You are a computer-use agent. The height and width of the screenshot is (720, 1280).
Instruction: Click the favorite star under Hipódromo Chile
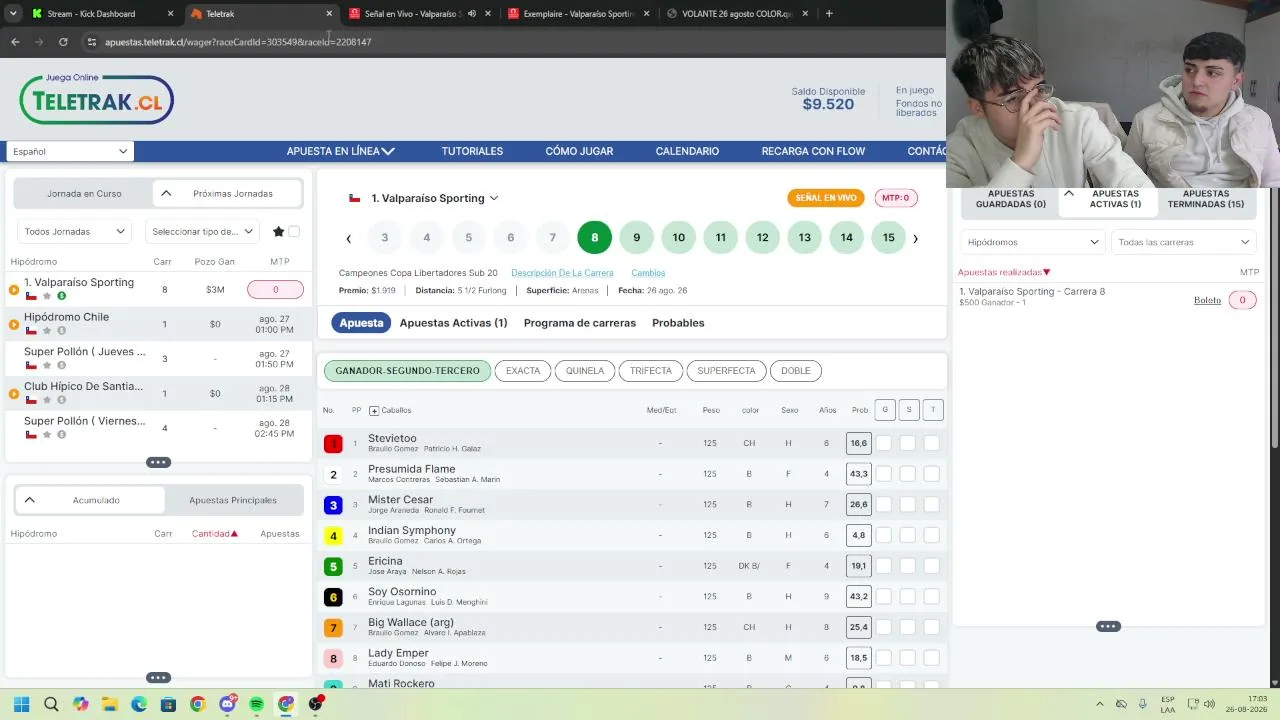[47, 331]
